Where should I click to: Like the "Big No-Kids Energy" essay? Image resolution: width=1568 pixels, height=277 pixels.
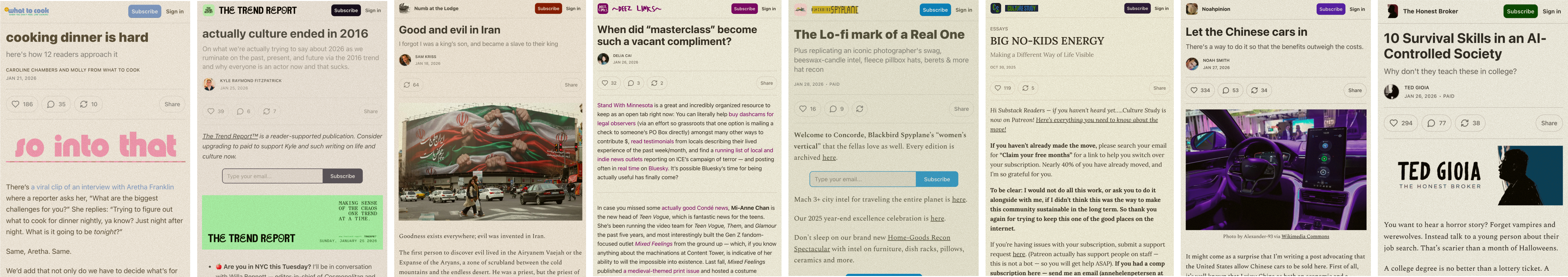1002,88
